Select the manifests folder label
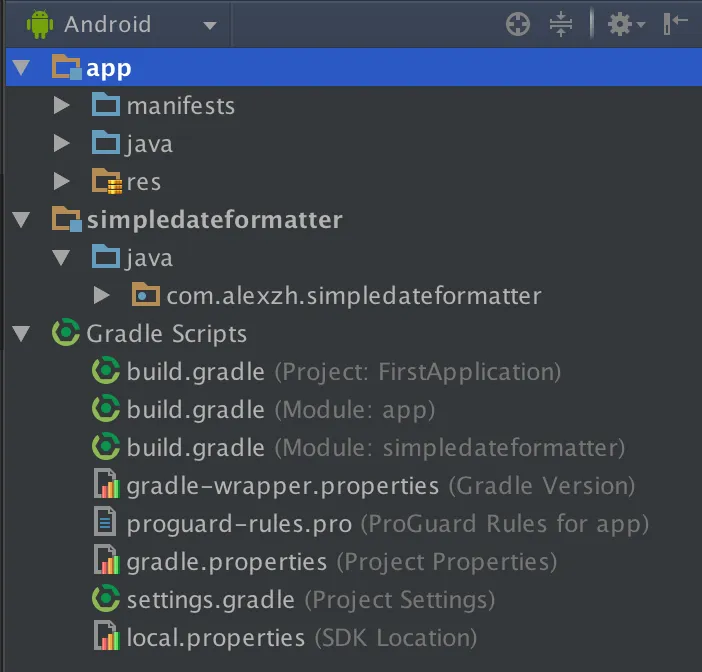Image resolution: width=702 pixels, height=672 pixels. 181,106
